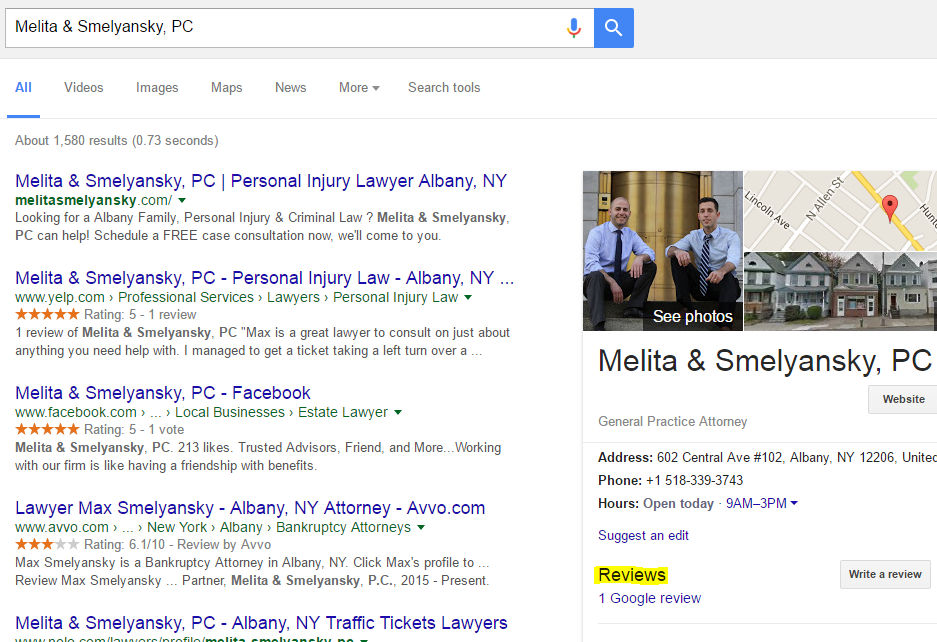
Task: Open the 1 Google review link
Action: coord(650,598)
